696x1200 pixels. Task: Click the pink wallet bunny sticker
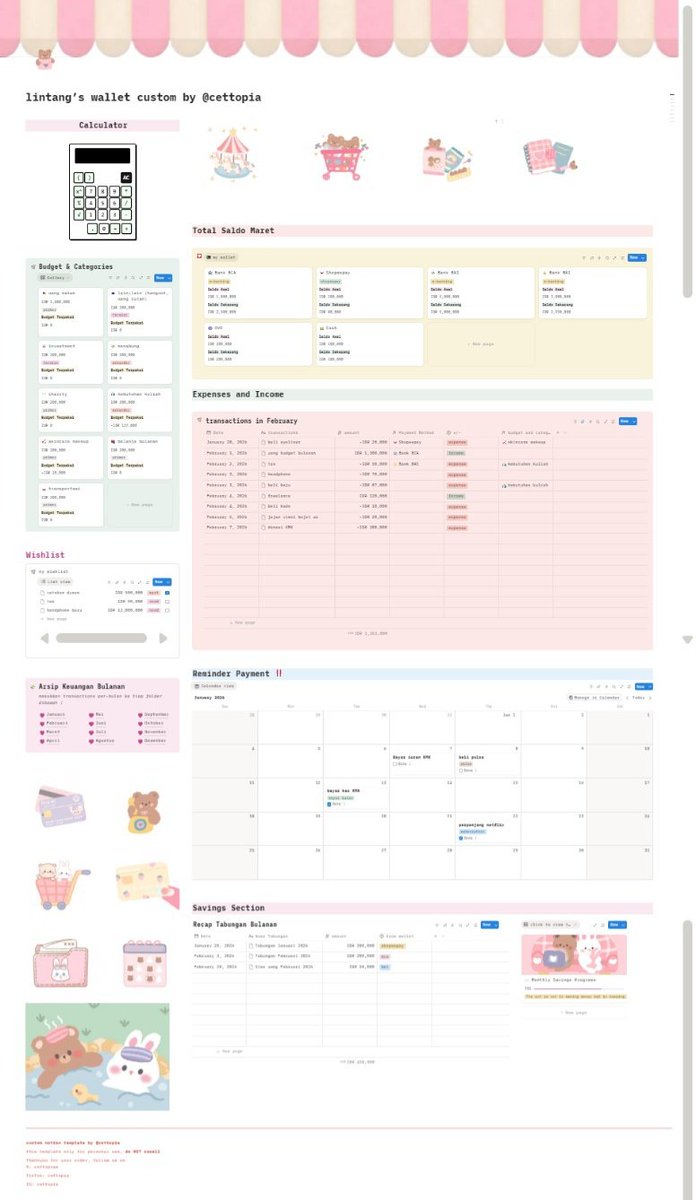tap(59, 965)
